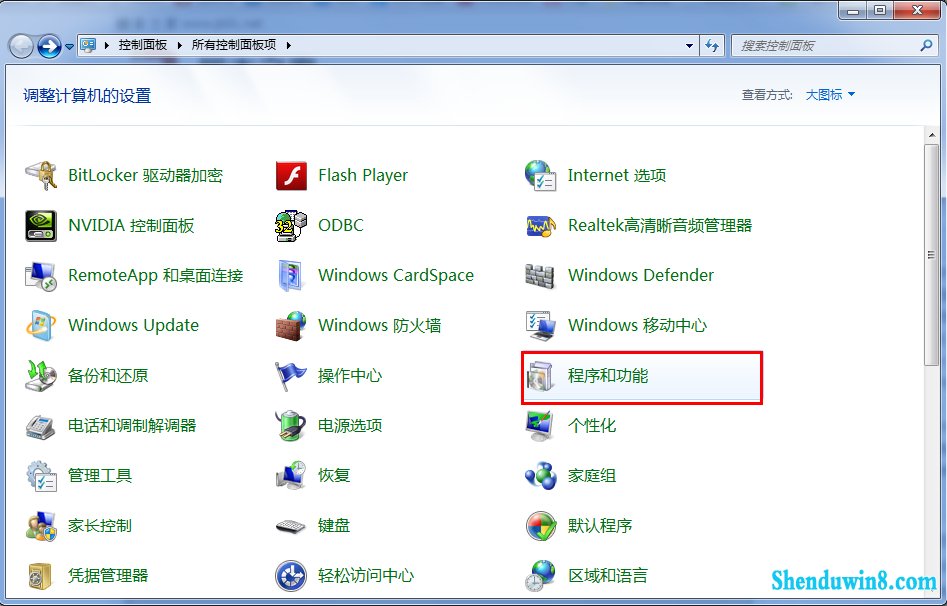Click the address bar refresh button
This screenshot has height=606, width=947.
712,45
